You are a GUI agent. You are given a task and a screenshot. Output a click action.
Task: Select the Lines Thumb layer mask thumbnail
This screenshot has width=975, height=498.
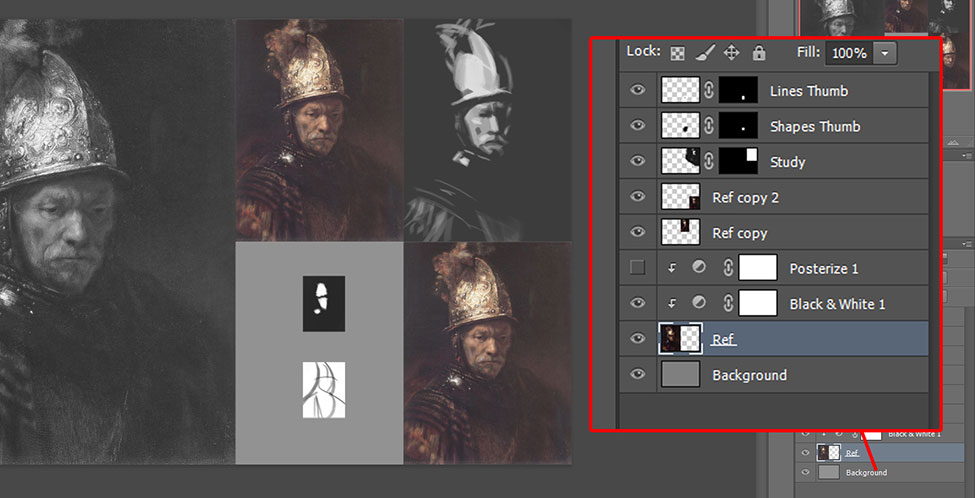738,90
